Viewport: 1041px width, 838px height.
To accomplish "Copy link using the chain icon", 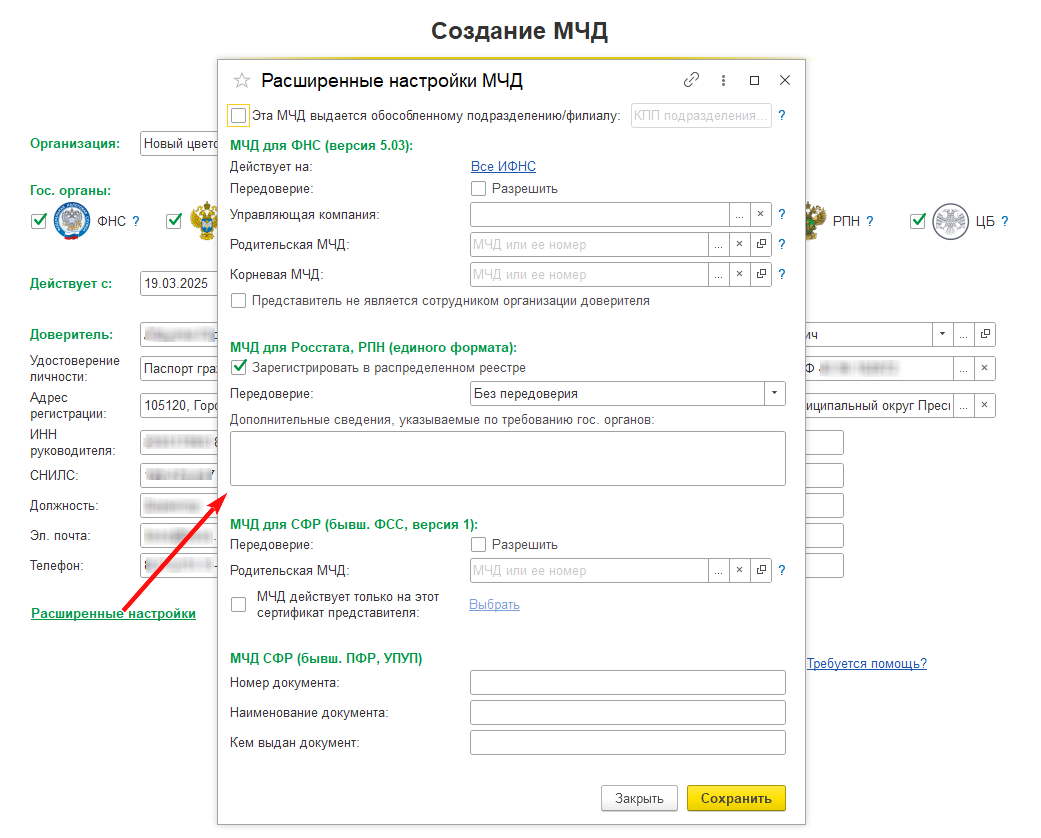I will click(691, 80).
